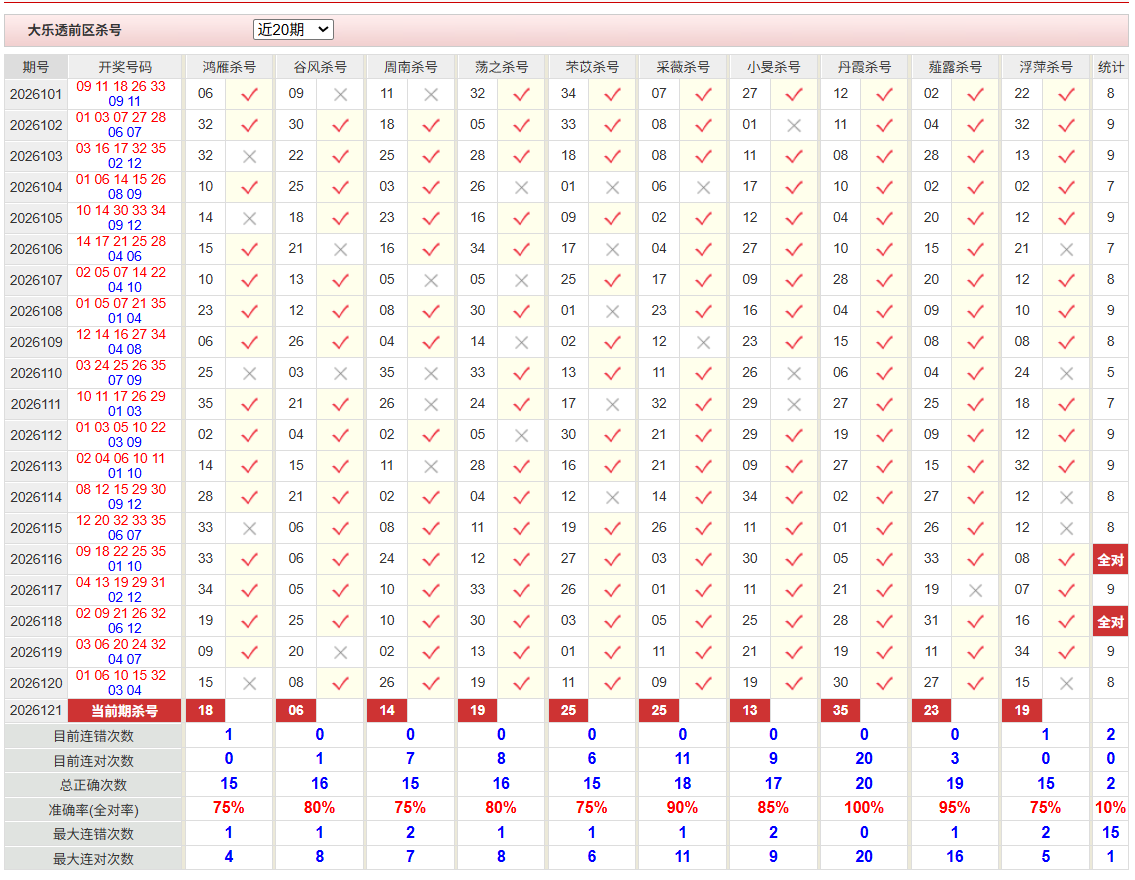
Task: Select the period number 2026101
Action: [x=36, y=95]
